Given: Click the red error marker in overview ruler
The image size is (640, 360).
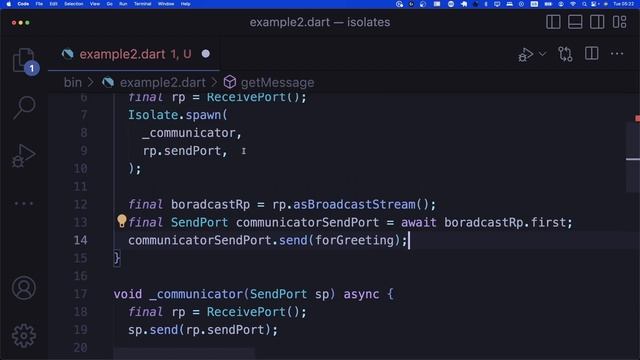Looking at the screenshot, I should pos(637,119).
